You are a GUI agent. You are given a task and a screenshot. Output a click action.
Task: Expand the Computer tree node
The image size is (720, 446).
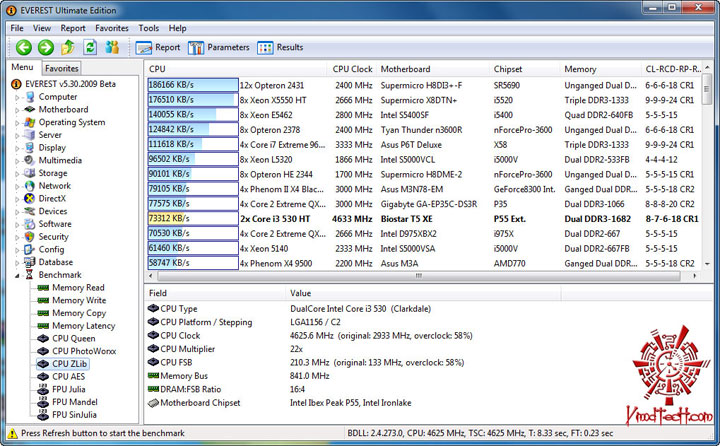[18, 97]
